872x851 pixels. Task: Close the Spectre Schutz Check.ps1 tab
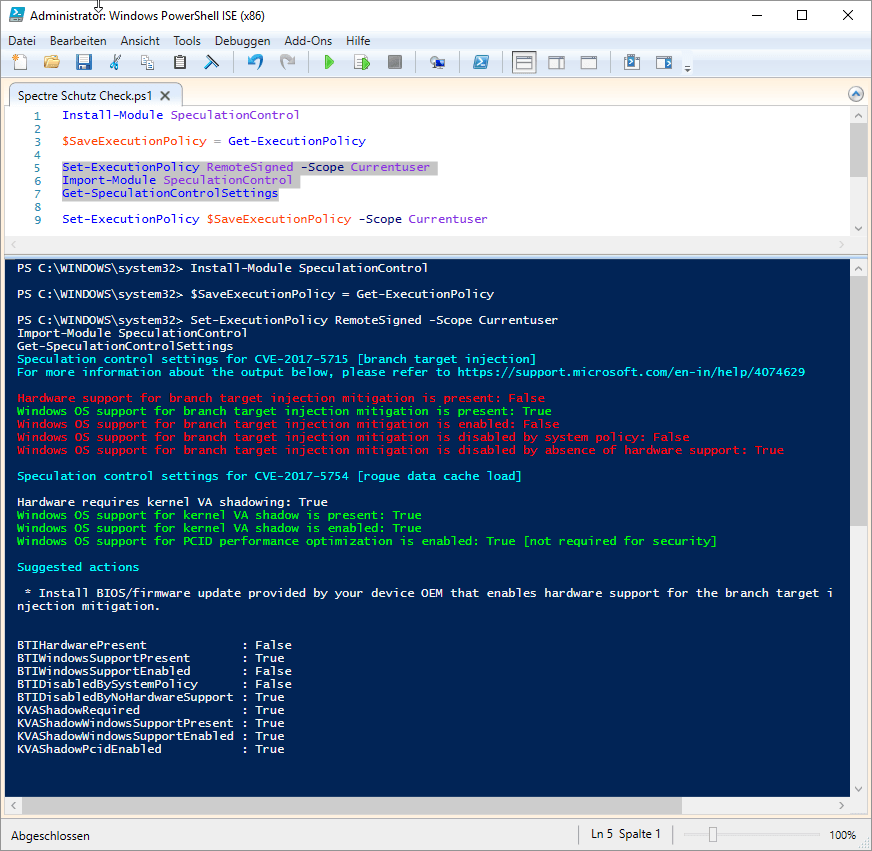[x=165, y=96]
